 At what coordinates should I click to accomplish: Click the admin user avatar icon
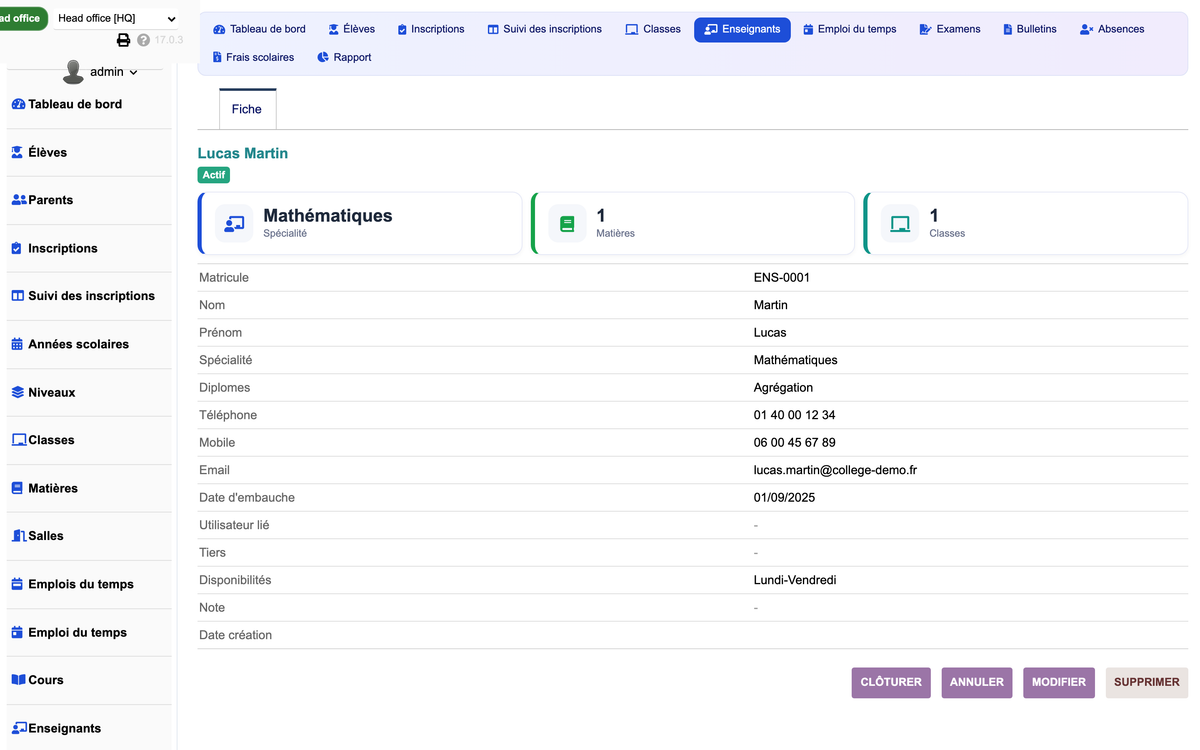(73, 71)
